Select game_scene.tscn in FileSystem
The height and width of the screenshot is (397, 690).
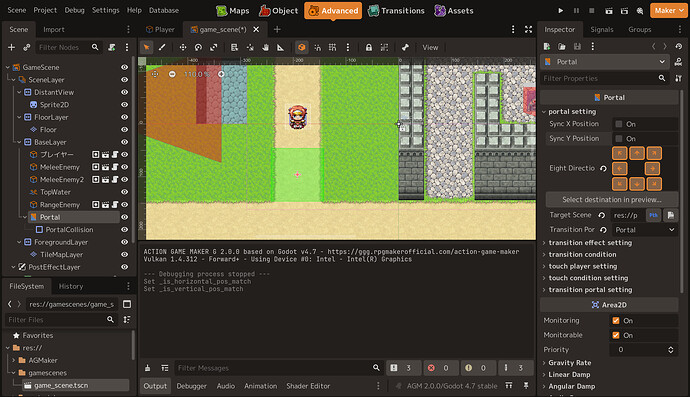pos(76,386)
